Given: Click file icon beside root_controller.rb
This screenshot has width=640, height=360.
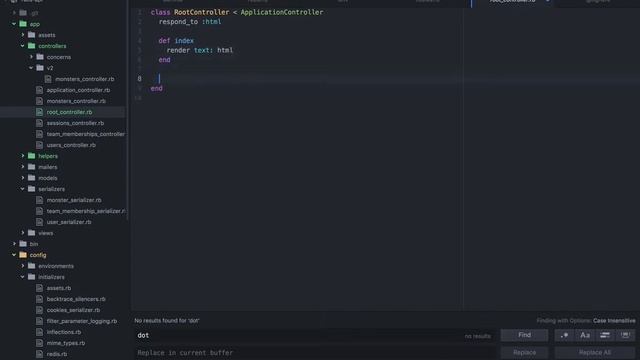Looking at the screenshot, I should pos(39,112).
